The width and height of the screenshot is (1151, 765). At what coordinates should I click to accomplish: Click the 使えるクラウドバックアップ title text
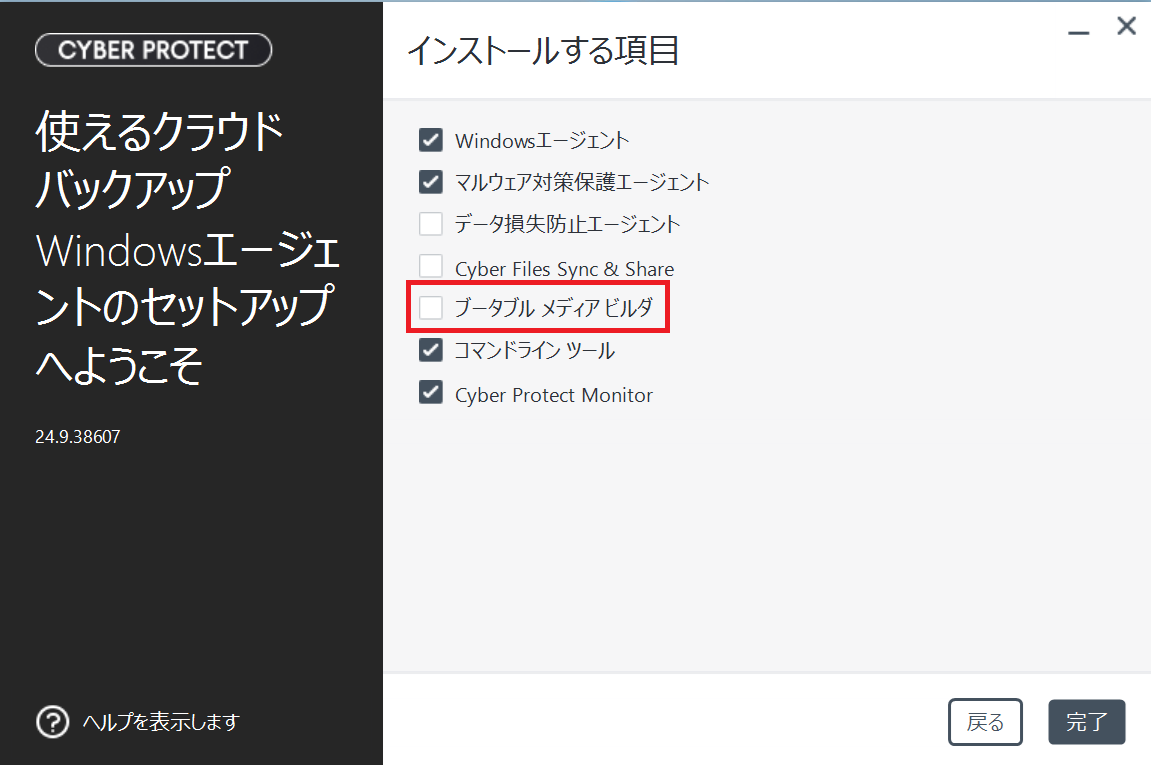click(x=159, y=160)
